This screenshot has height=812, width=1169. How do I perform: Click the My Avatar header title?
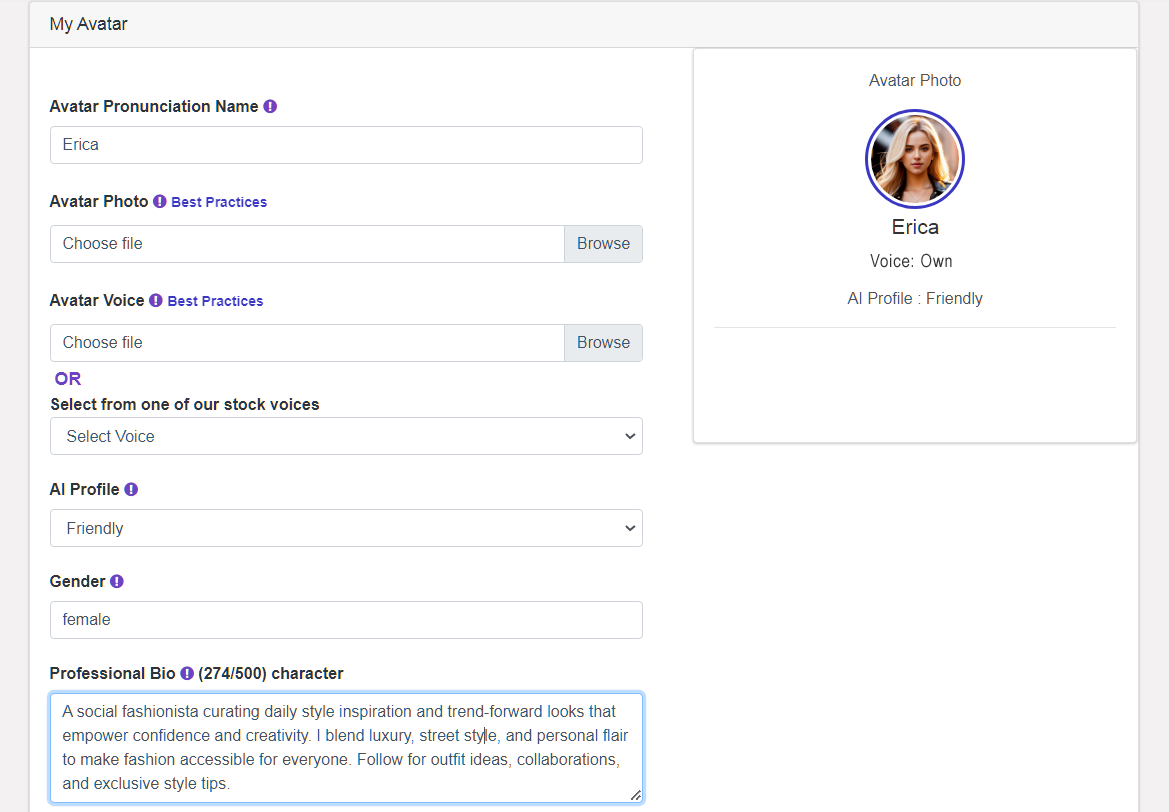click(x=89, y=23)
